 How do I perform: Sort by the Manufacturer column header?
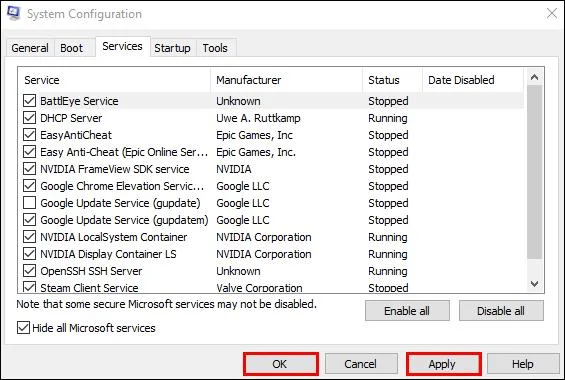(286, 80)
